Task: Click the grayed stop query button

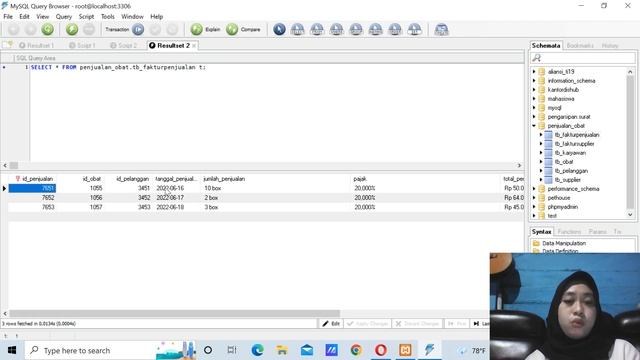Action: [x=89, y=29]
